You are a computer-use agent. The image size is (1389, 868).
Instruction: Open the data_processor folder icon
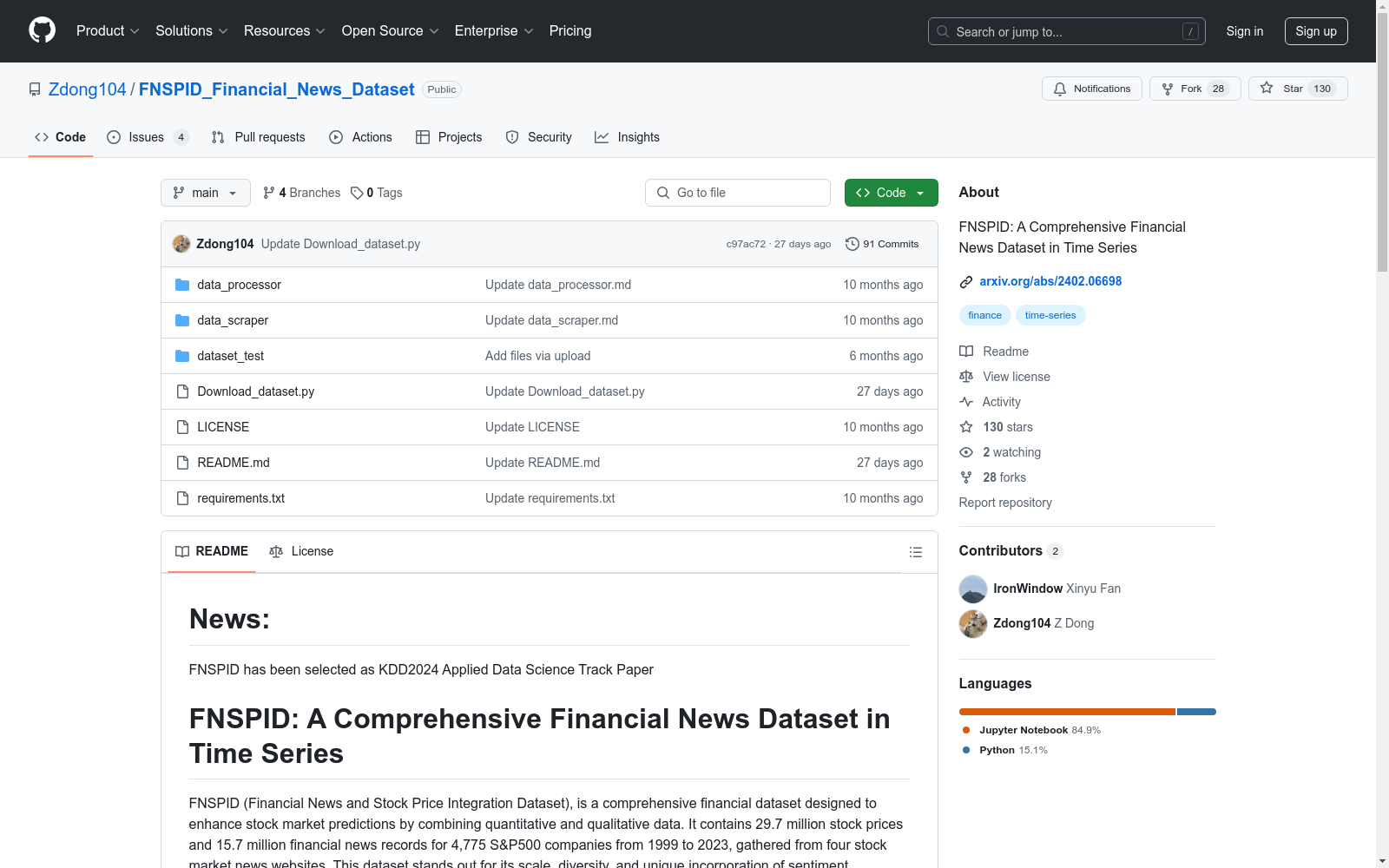(182, 285)
